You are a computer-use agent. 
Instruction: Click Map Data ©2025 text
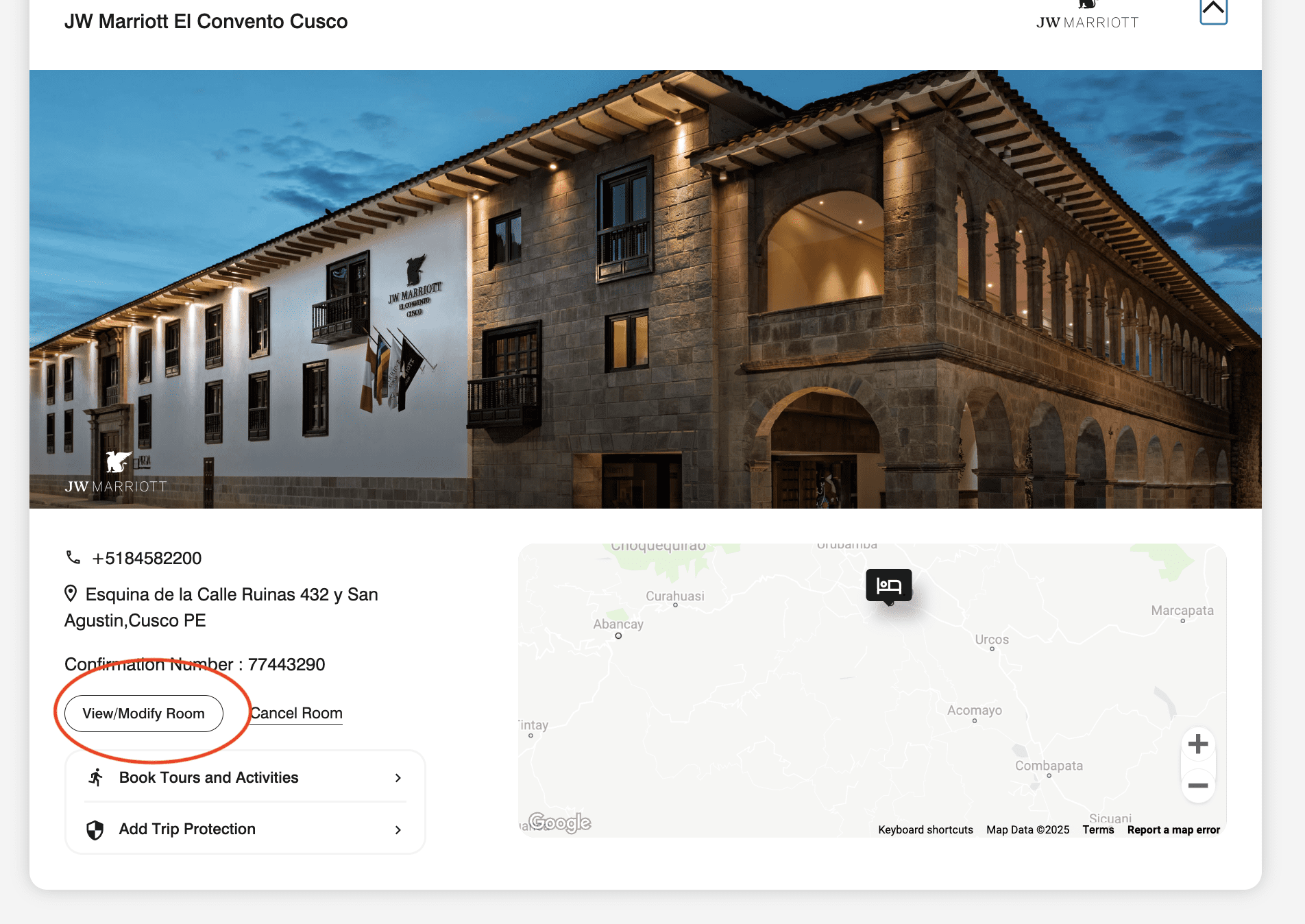click(1027, 829)
